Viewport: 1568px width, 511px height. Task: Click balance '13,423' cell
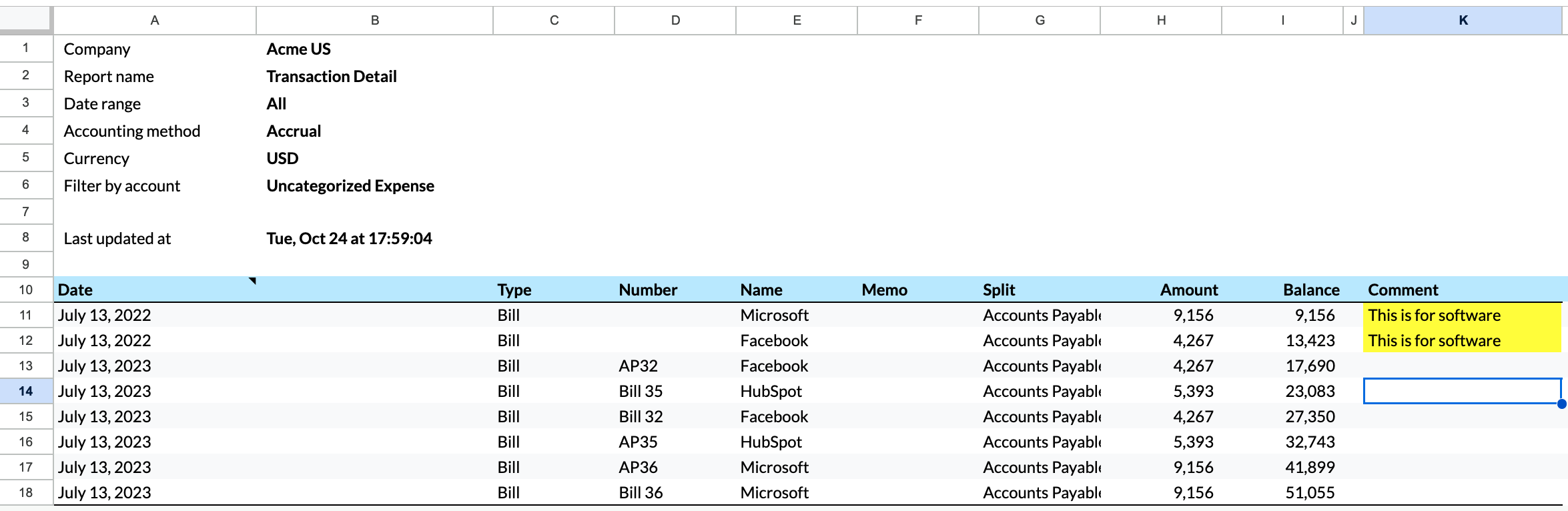(x=1282, y=340)
